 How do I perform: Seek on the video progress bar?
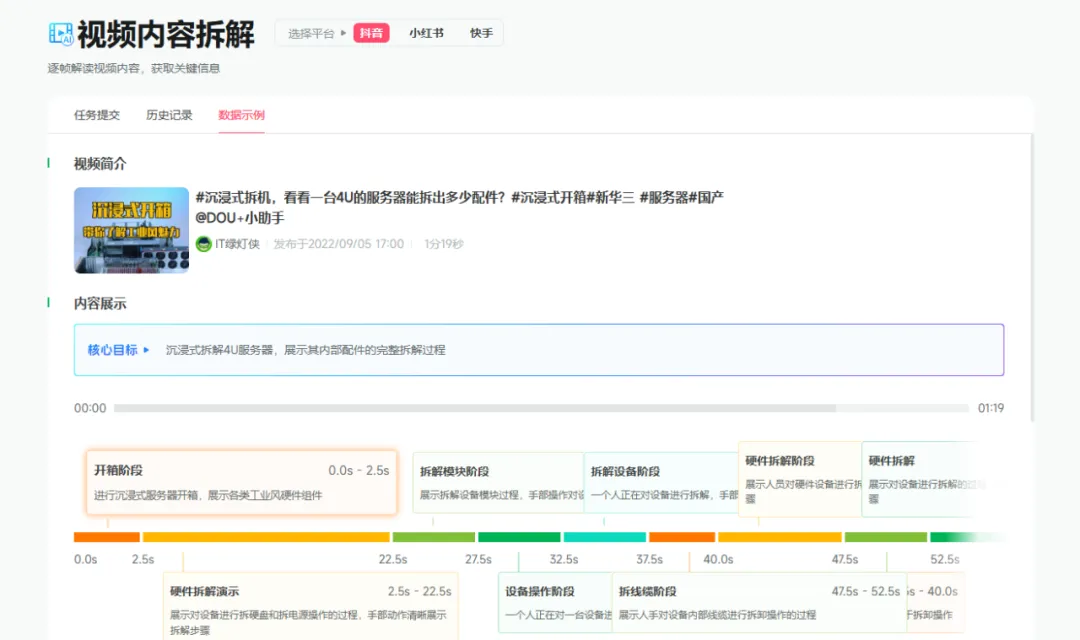[x=541, y=408]
